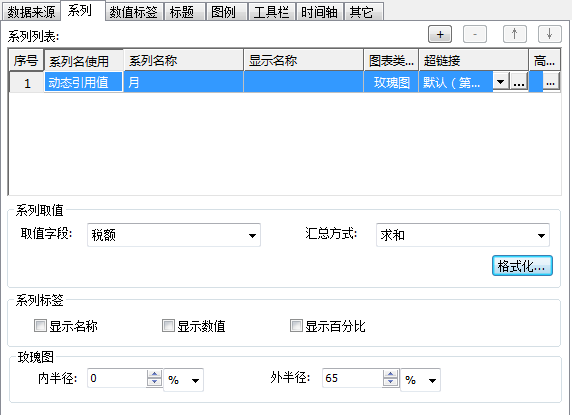Open the outer radius unit percent dropdown
Screen dimensions: 572x415
(420, 380)
